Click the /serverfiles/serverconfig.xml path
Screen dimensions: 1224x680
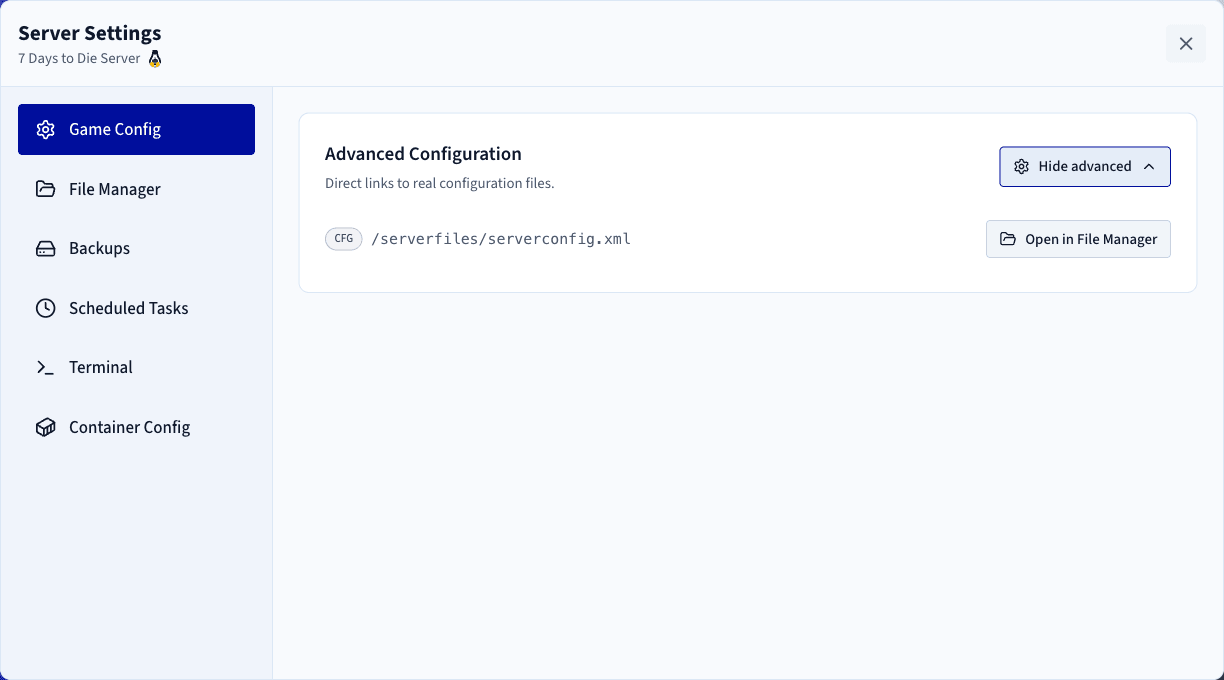pyautogui.click(x=501, y=239)
